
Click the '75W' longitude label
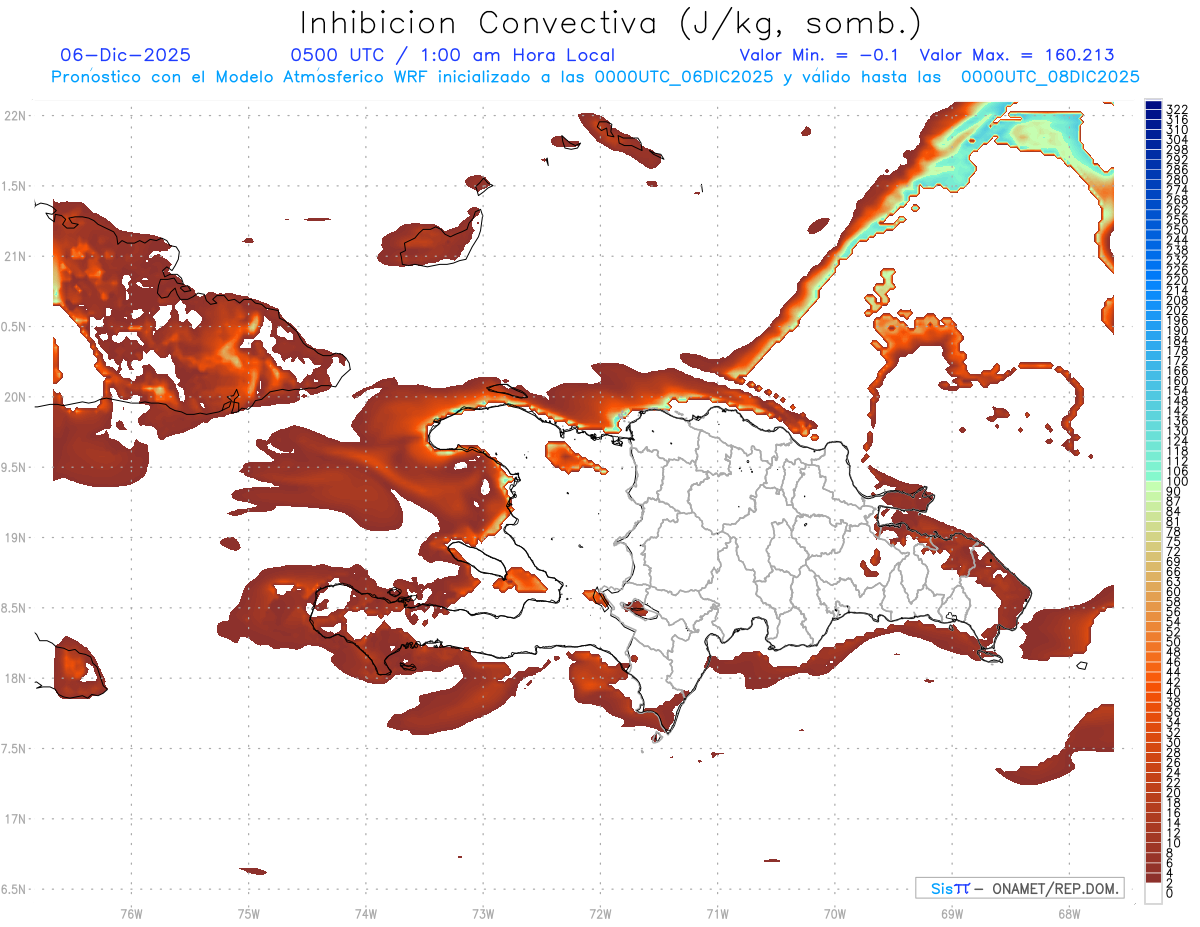pos(249,913)
